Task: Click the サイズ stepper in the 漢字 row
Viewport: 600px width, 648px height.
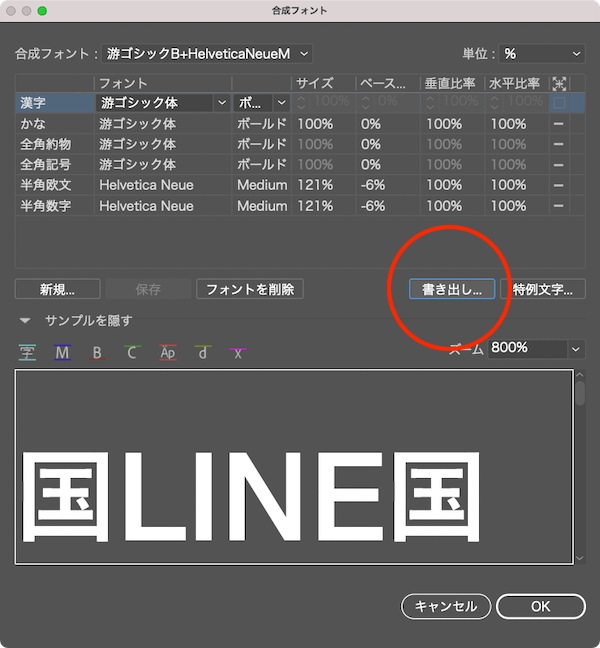Action: [x=301, y=103]
